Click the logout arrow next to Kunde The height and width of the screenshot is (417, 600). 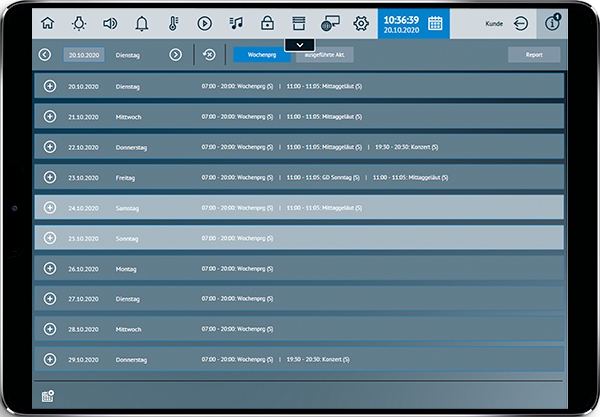tap(521, 24)
